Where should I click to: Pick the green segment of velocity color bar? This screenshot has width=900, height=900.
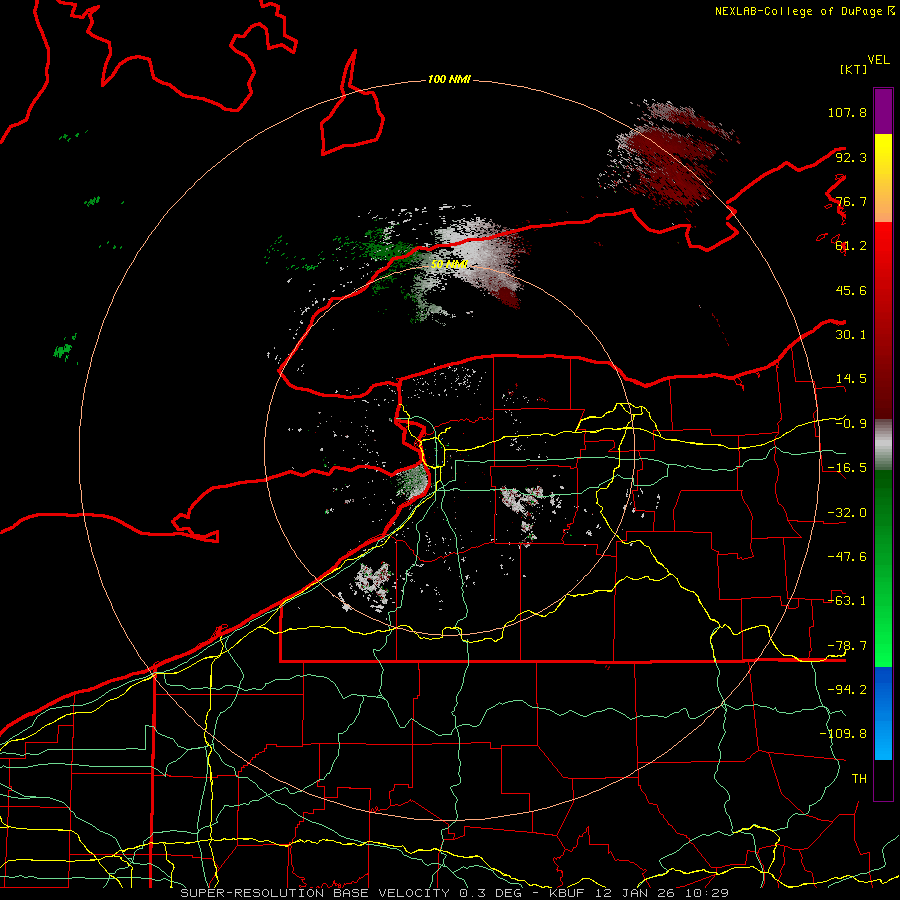tap(883, 568)
